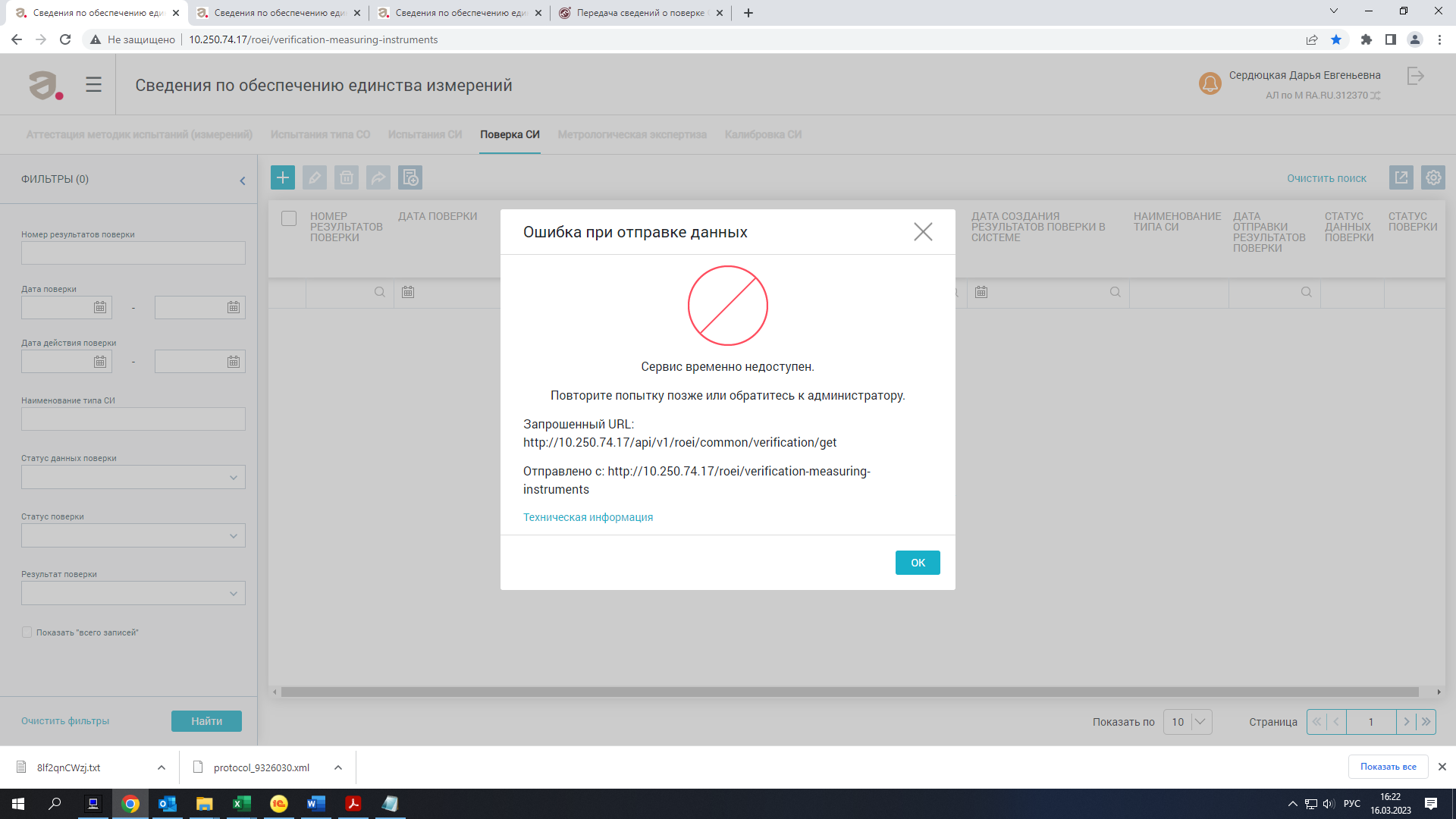Screen dimensions: 1456x819
Task: Switch to 'Калибровка СИ' tab
Action: tap(763, 135)
